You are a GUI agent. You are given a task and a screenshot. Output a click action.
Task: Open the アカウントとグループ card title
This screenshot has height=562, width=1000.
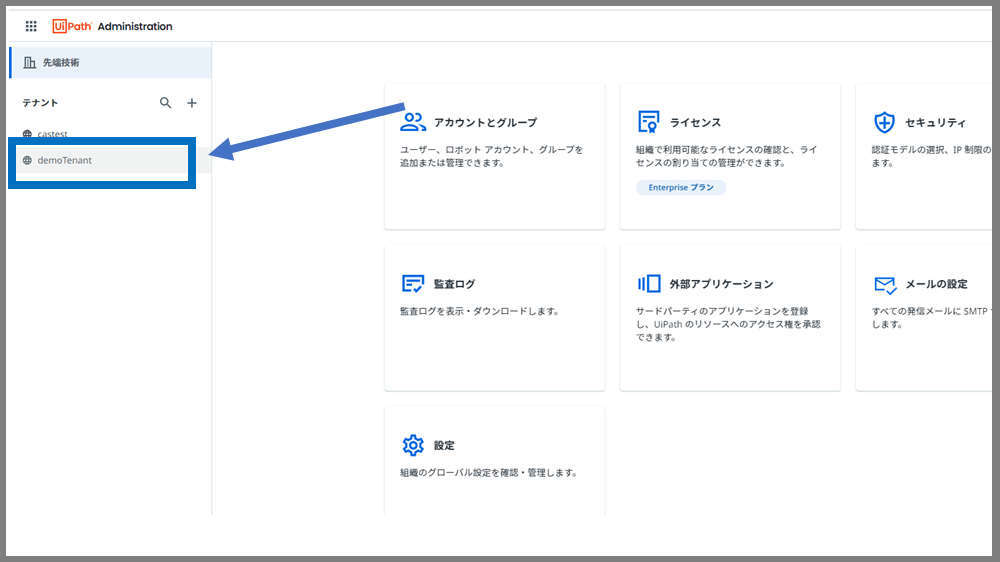485,122
